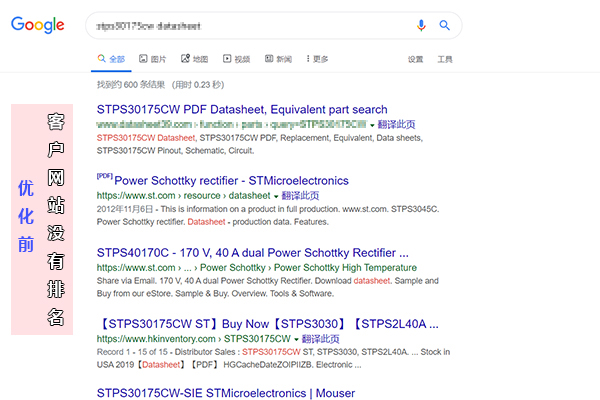Expand dropdown arrow beside st.com resource datasheet URL
This screenshot has height=400, width=600.
(x=276, y=196)
